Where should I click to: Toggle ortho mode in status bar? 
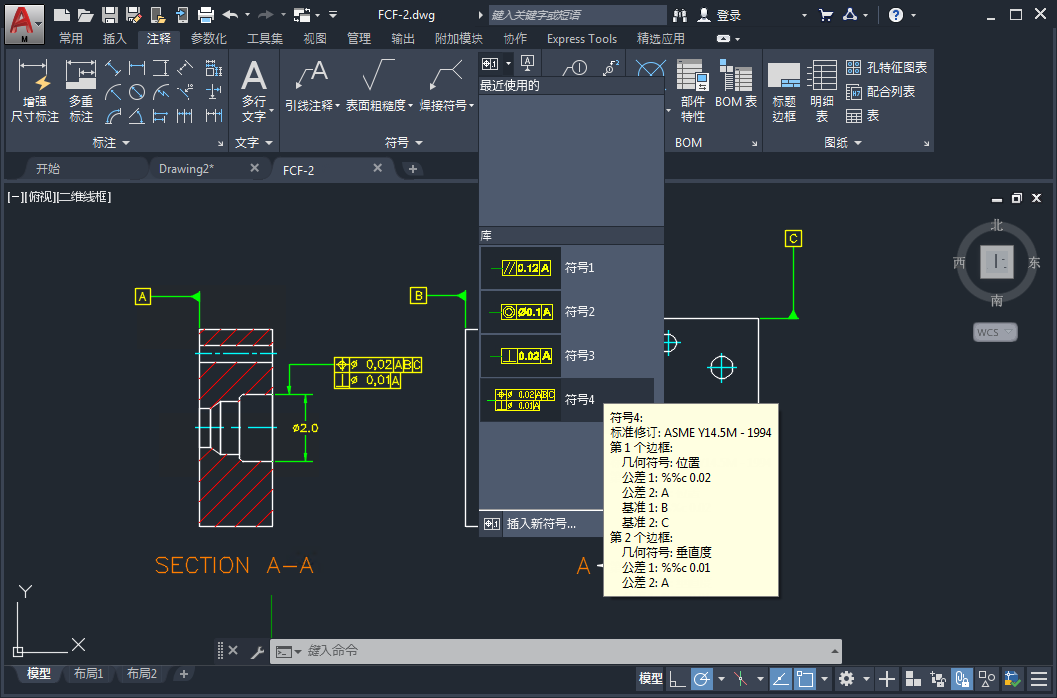677,678
